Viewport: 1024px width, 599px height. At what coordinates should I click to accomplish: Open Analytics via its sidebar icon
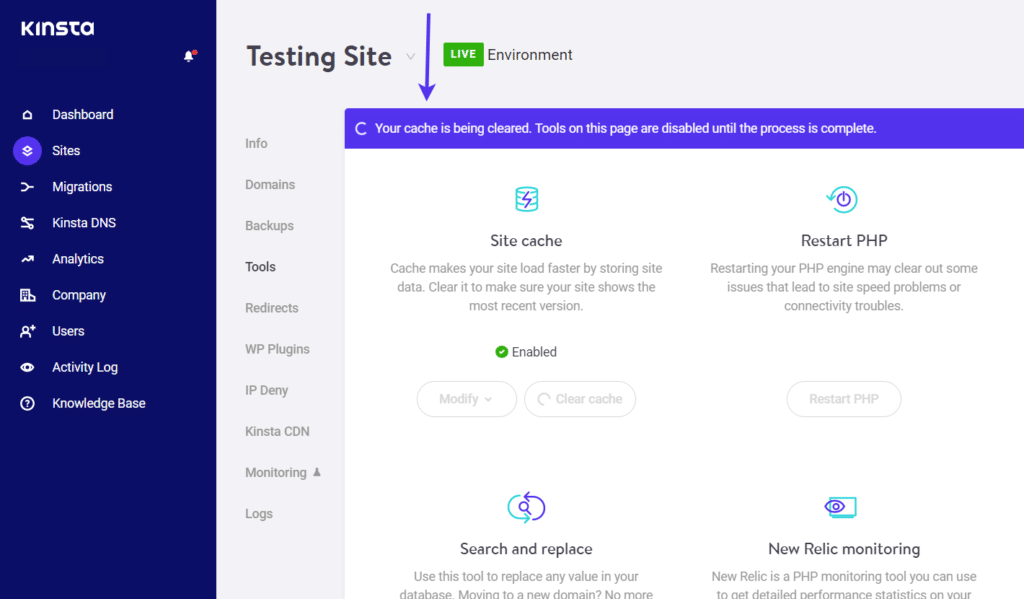click(x=25, y=258)
